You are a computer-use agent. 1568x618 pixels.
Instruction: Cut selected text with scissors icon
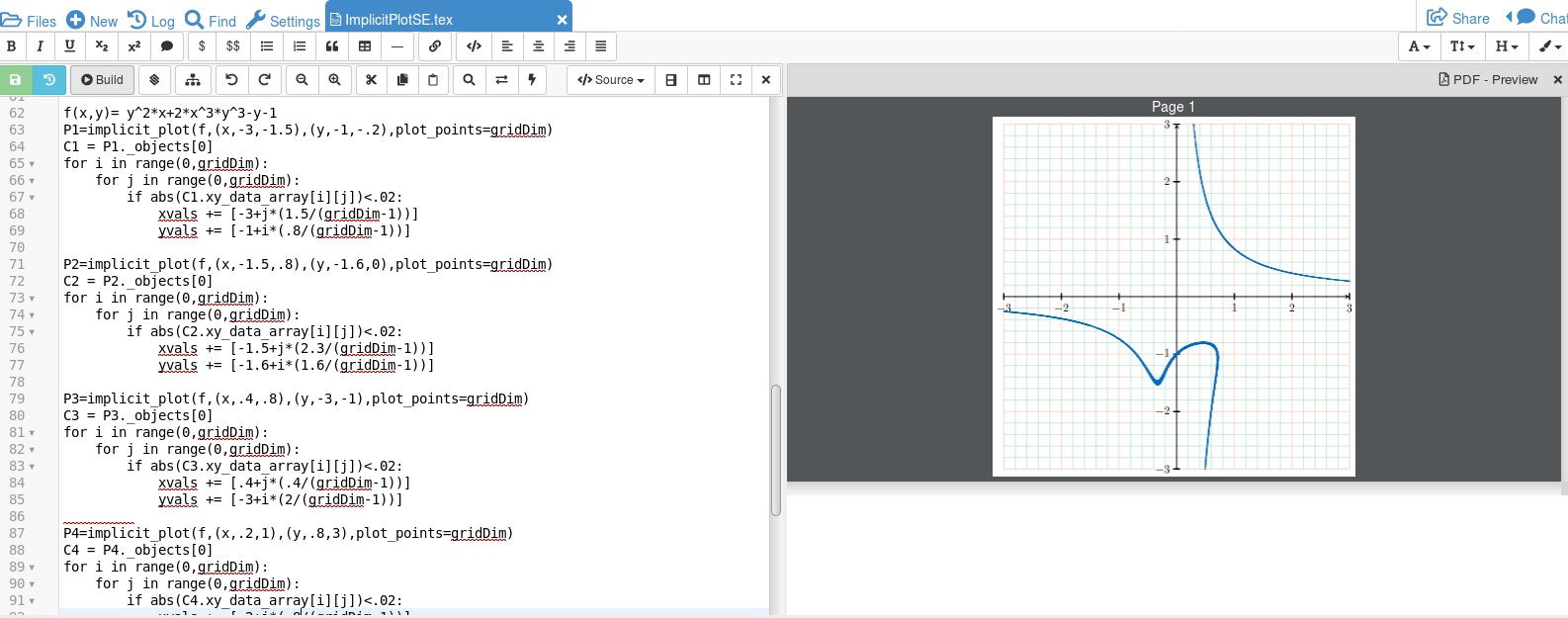(372, 80)
